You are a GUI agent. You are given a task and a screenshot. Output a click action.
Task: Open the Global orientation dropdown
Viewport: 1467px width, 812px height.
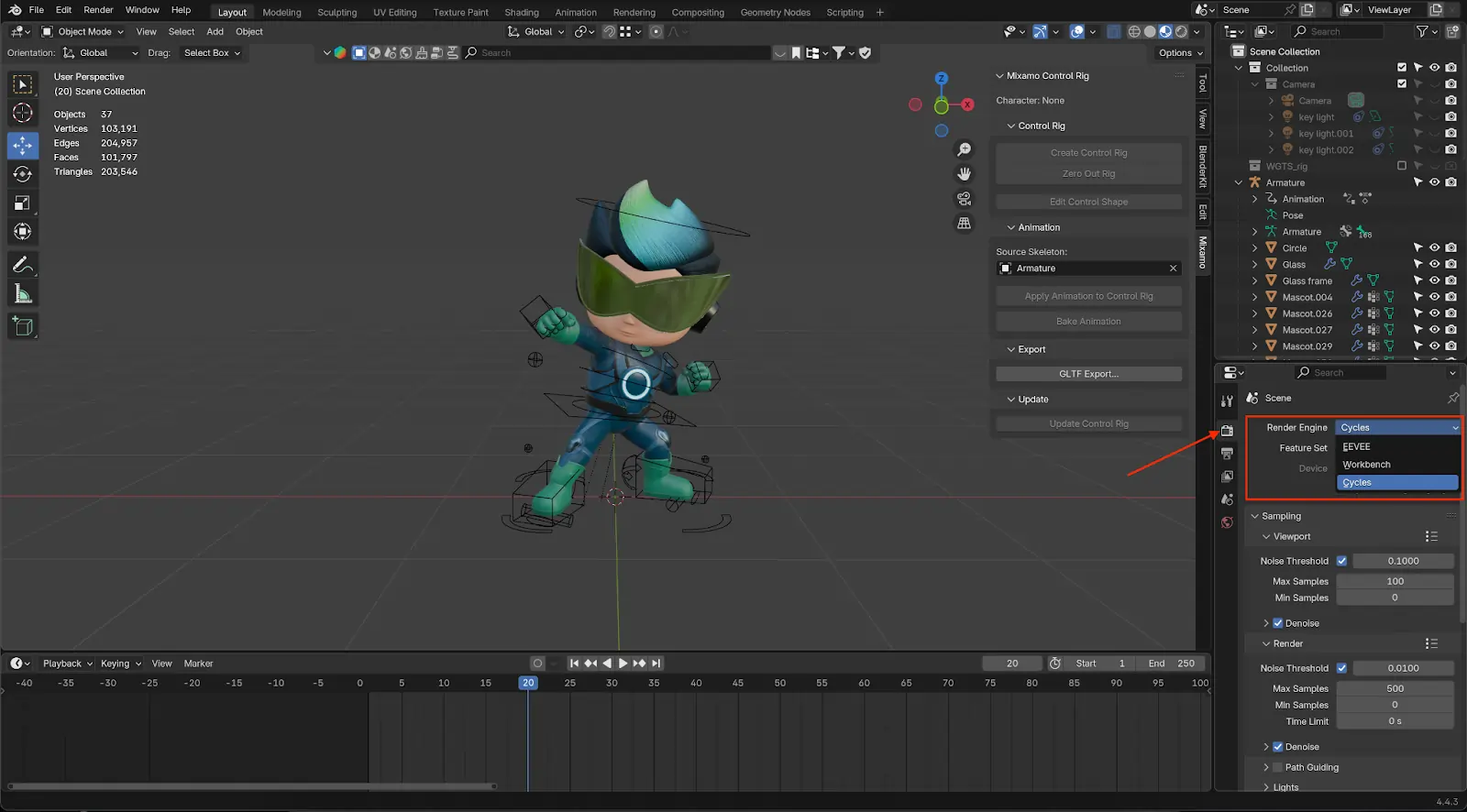(100, 53)
